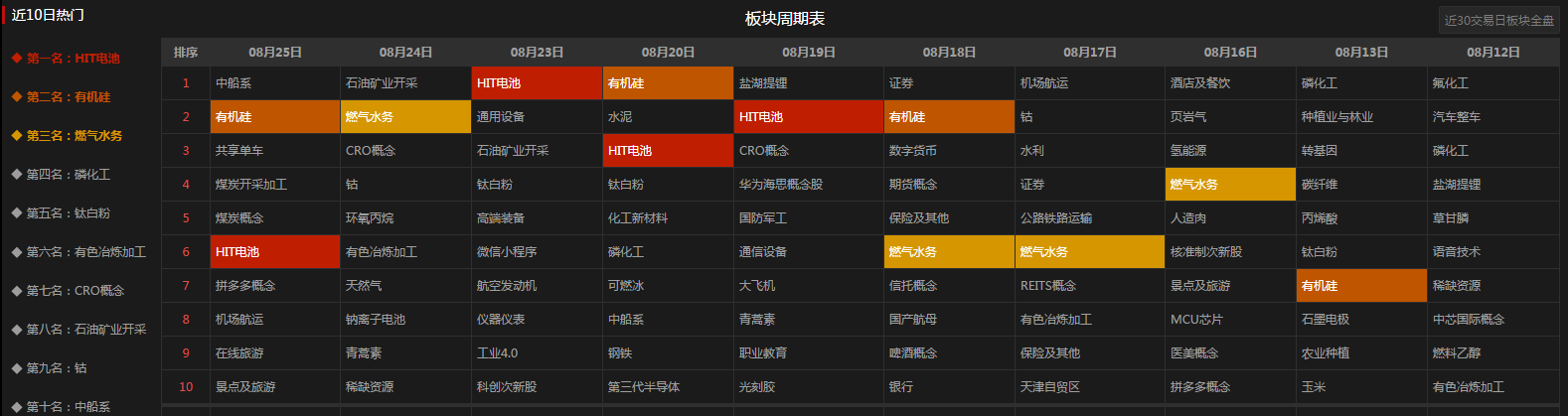Click the 排序 column header
The image size is (1568, 416).
pos(186,53)
